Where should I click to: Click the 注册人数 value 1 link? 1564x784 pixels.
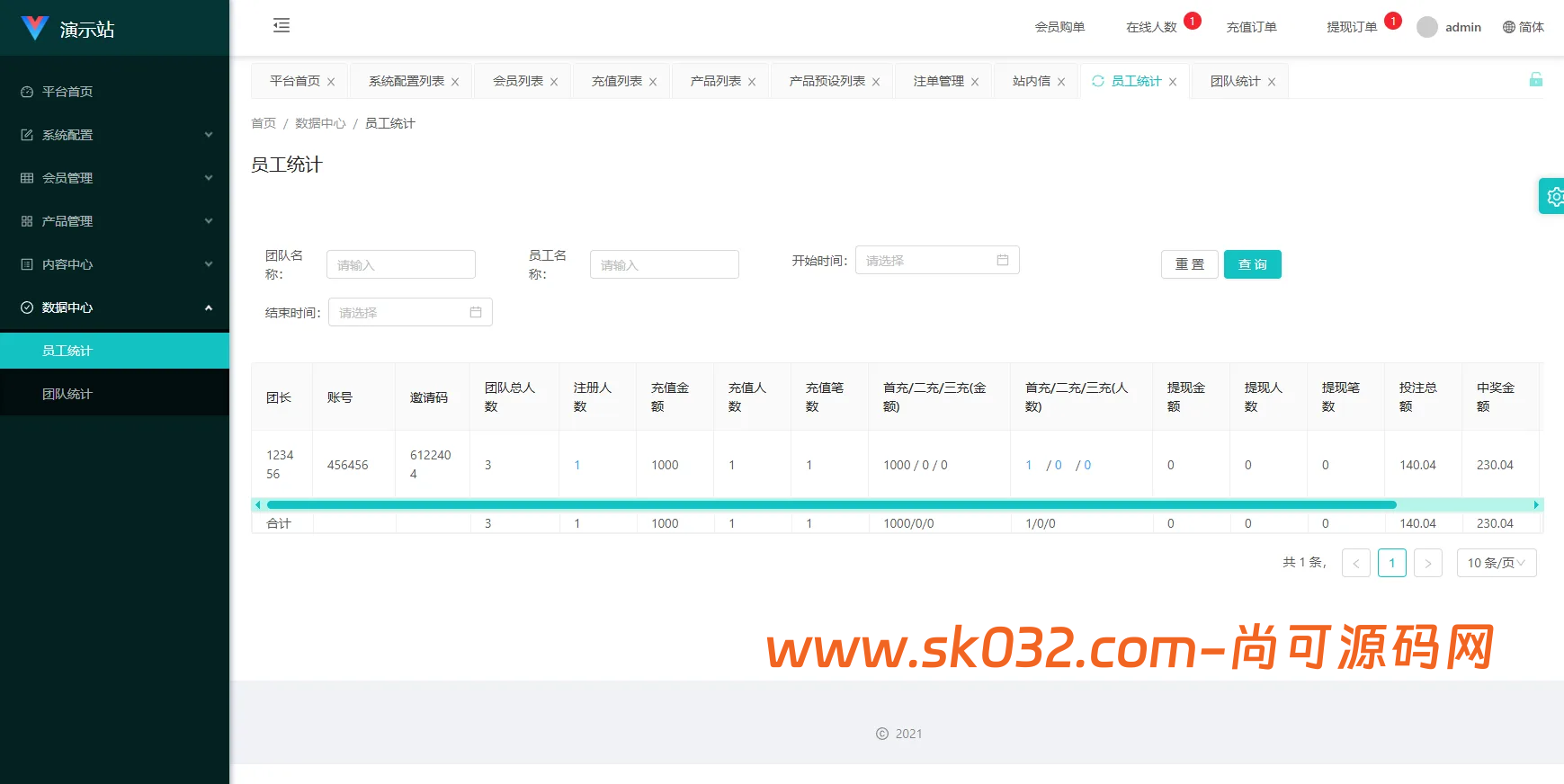tap(577, 465)
